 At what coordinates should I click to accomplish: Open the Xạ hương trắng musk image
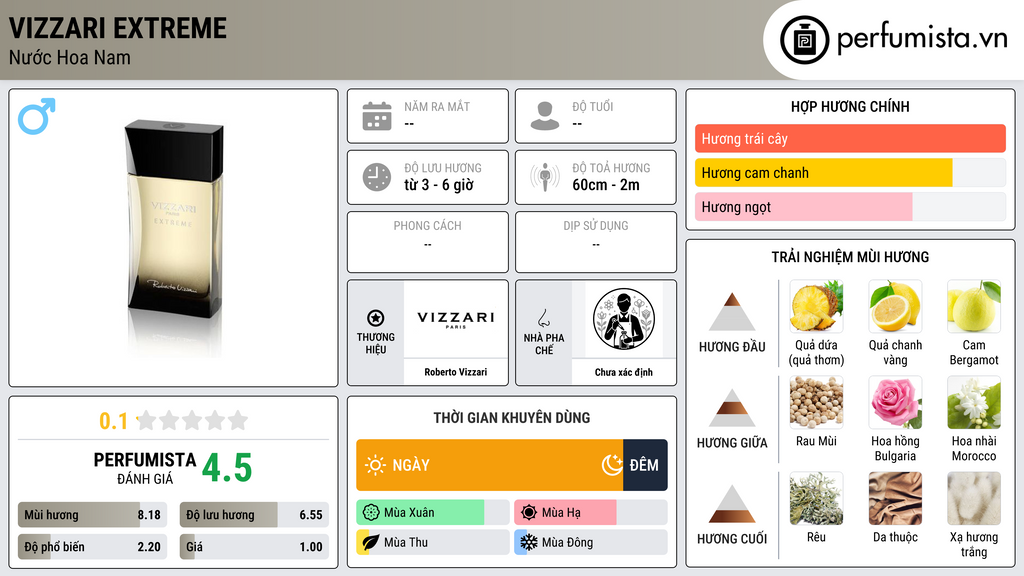[x=974, y=498]
